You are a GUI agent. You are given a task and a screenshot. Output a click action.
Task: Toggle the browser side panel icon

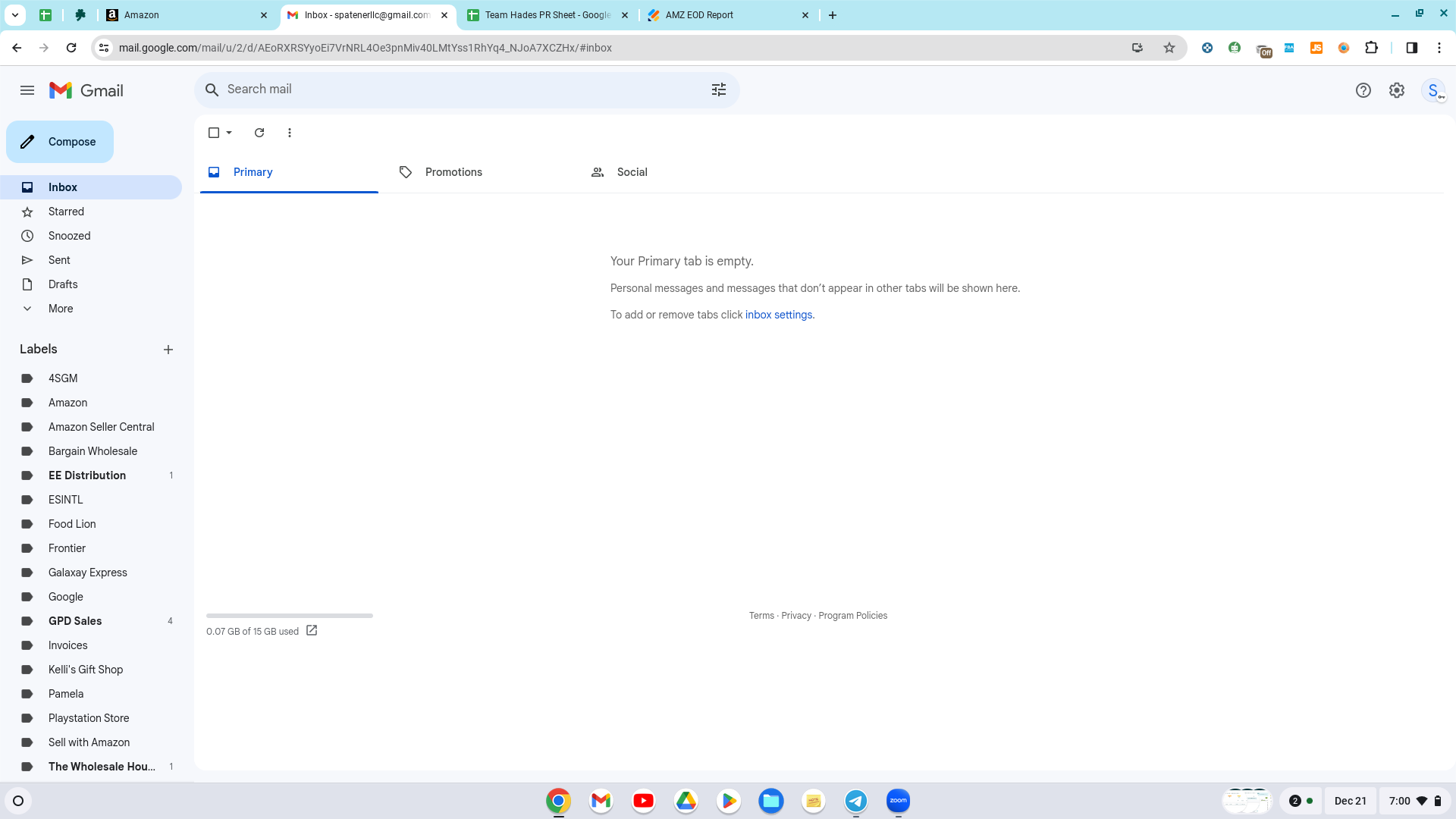(x=1412, y=48)
